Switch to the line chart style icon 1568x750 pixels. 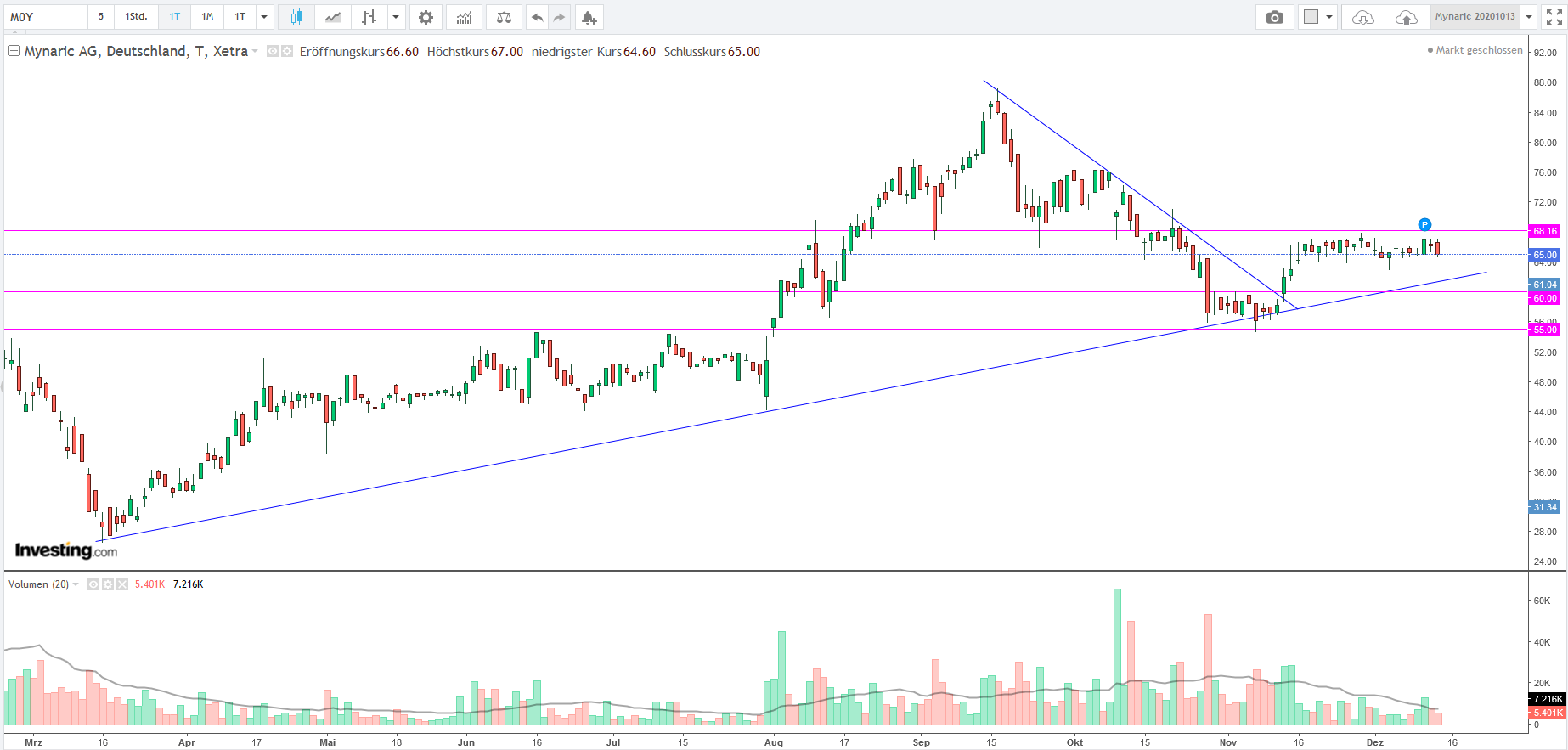point(333,17)
